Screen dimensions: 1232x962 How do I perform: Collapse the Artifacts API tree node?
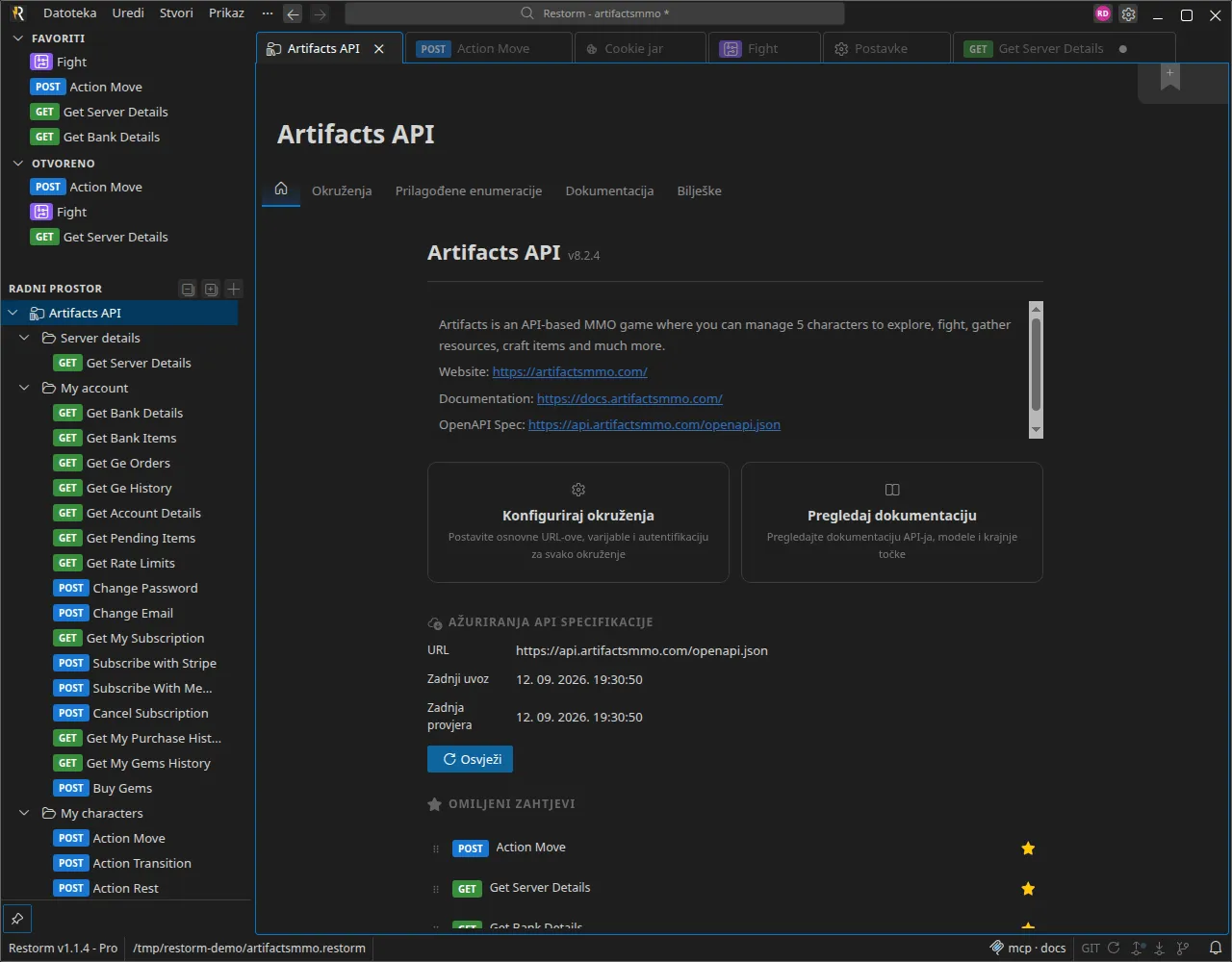click(x=13, y=314)
